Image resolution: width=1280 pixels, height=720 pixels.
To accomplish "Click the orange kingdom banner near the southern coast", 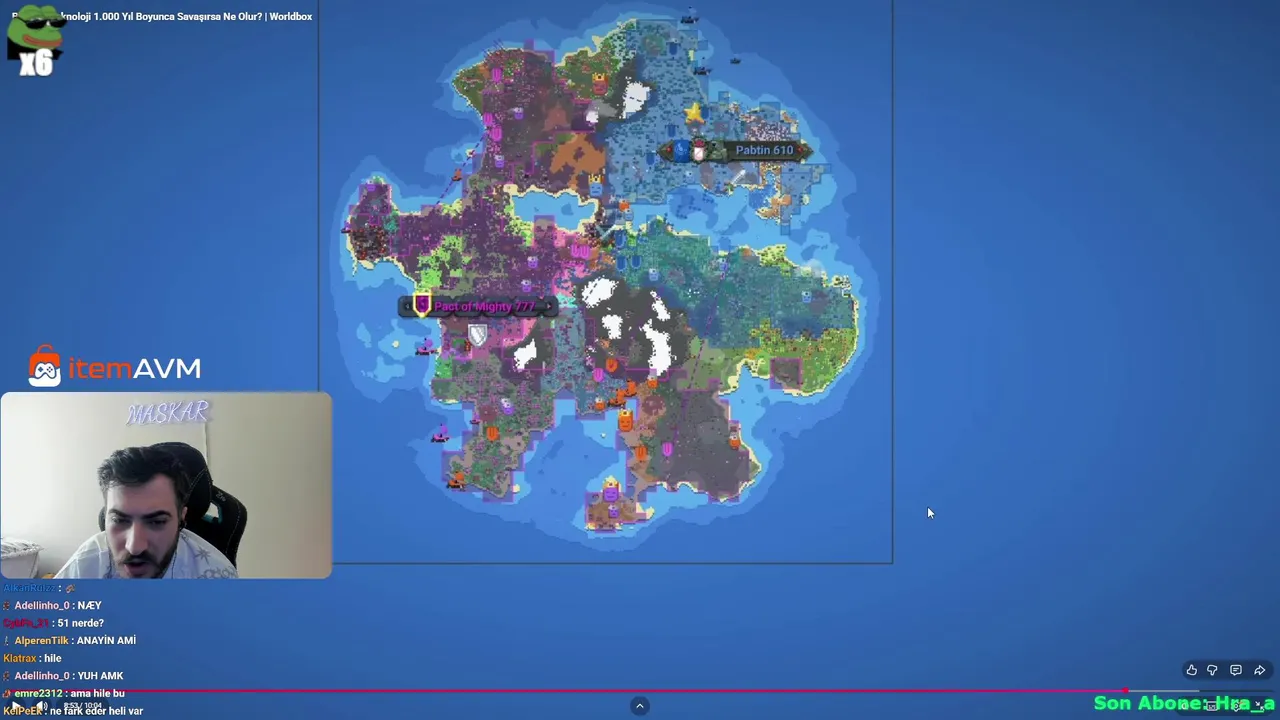I will pos(625,421).
